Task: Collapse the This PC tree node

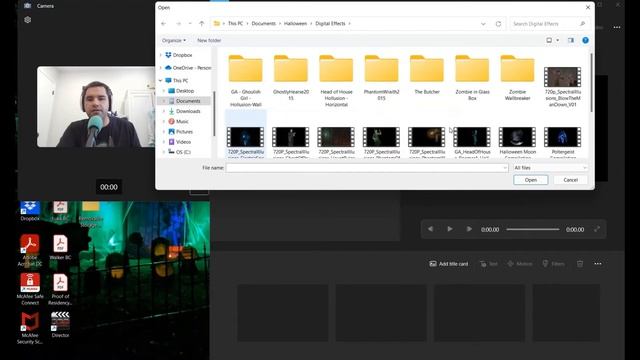Action: coord(160,80)
